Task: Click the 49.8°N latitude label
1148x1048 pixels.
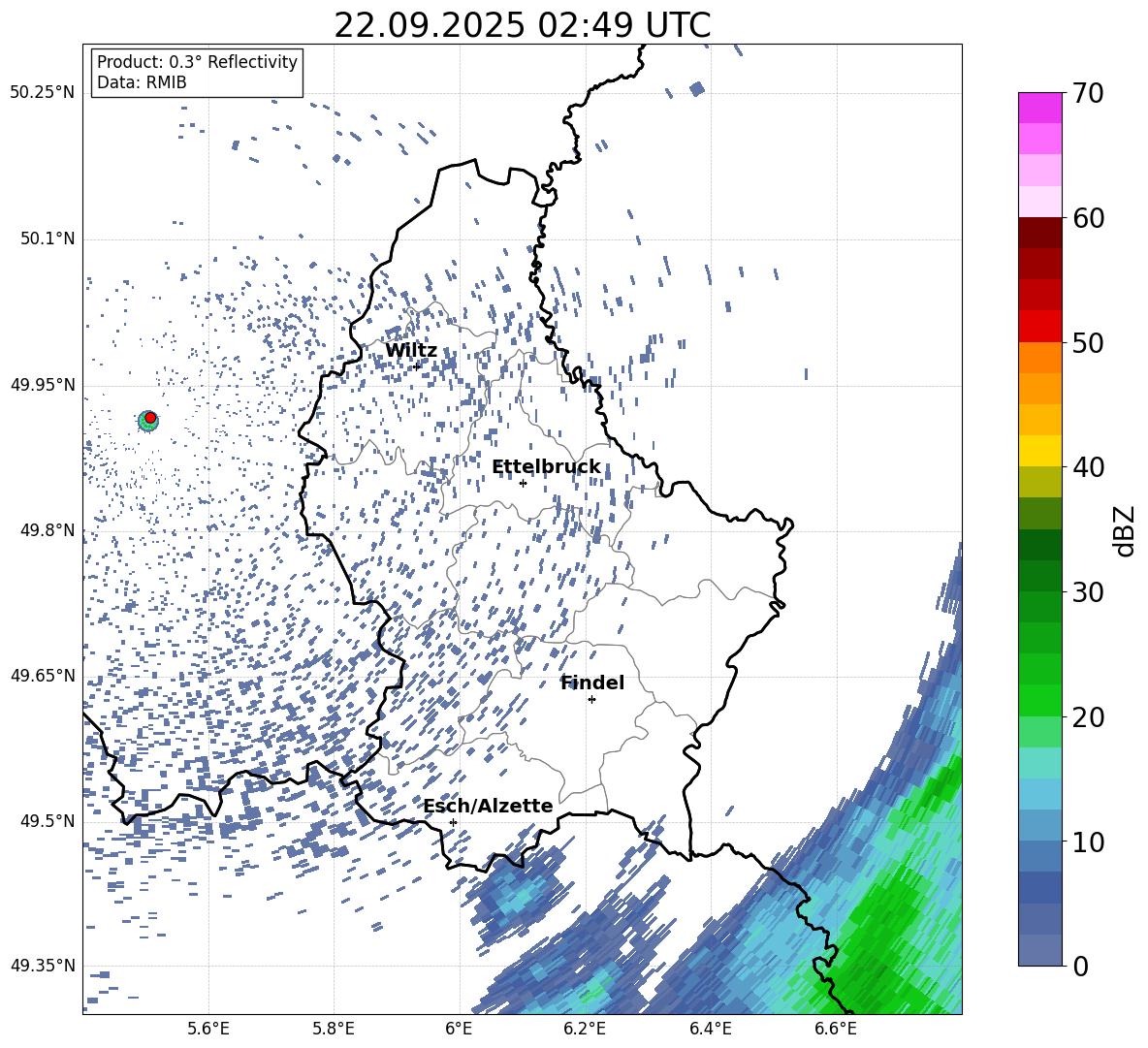Action: pyautogui.click(x=48, y=530)
